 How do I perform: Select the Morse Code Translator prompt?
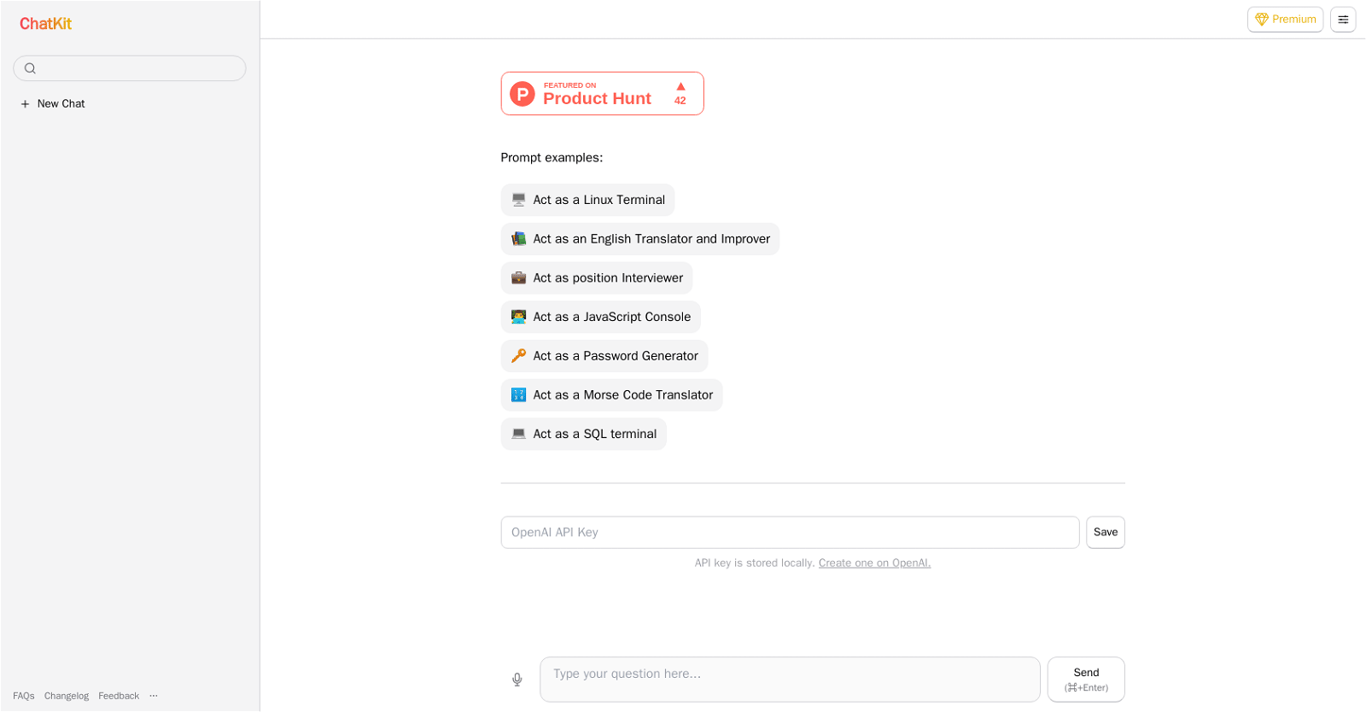[612, 395]
